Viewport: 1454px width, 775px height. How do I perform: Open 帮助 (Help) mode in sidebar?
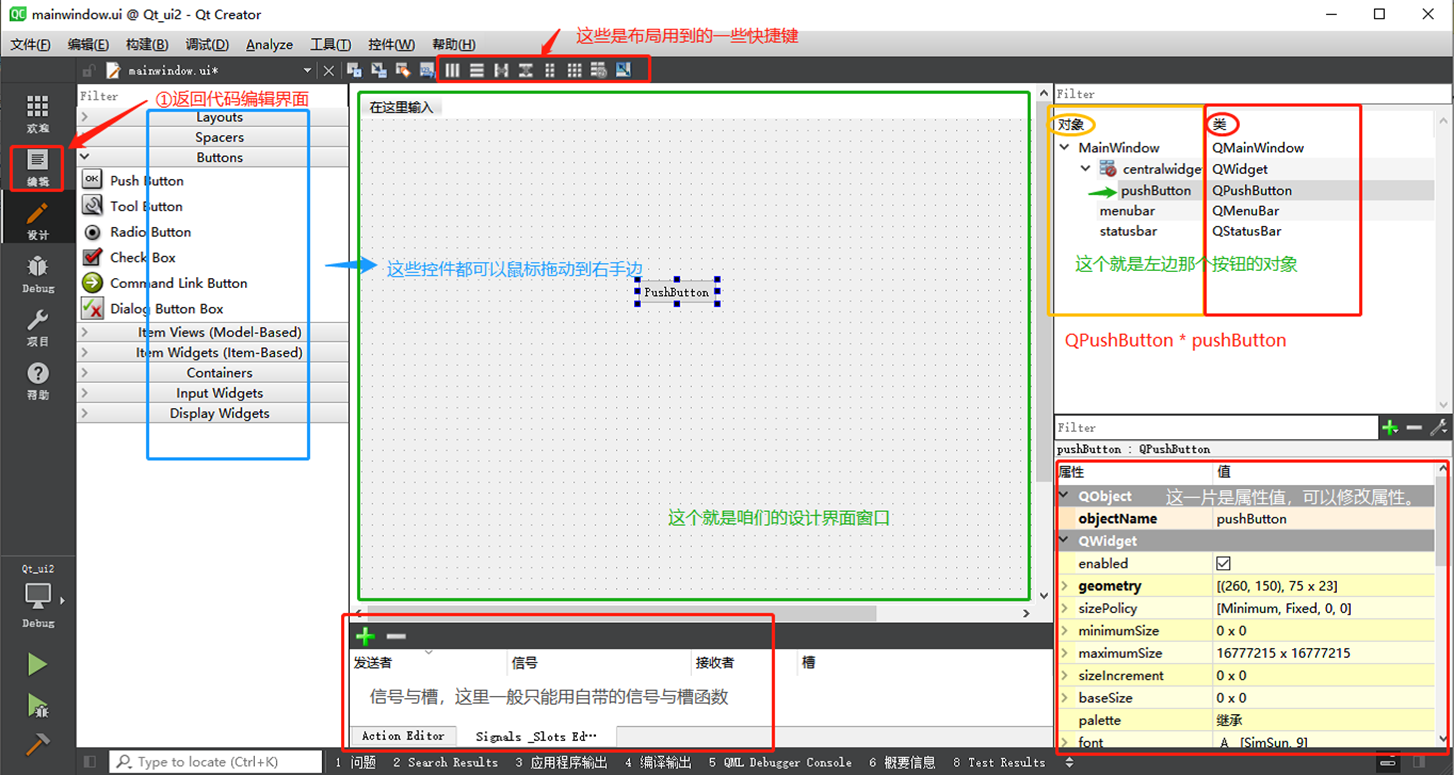tap(37, 381)
